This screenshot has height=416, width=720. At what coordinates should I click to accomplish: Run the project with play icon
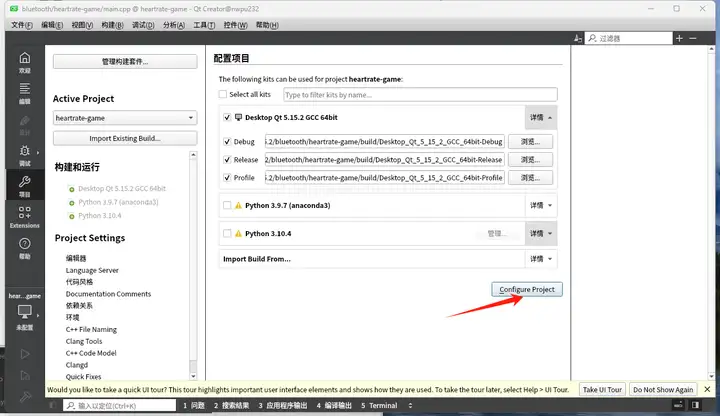[x=25, y=354]
